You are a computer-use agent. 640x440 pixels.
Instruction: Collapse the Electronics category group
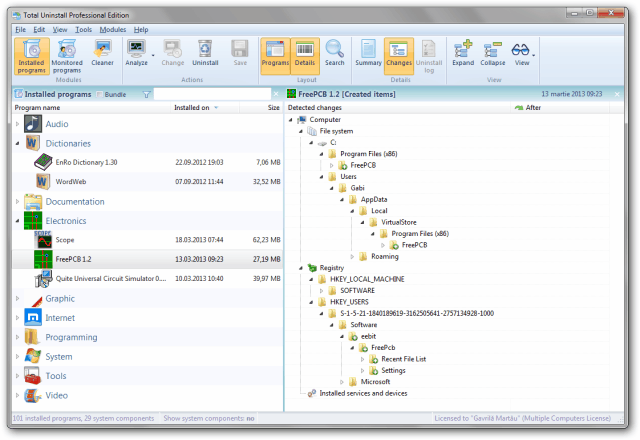pyautogui.click(x=17, y=221)
